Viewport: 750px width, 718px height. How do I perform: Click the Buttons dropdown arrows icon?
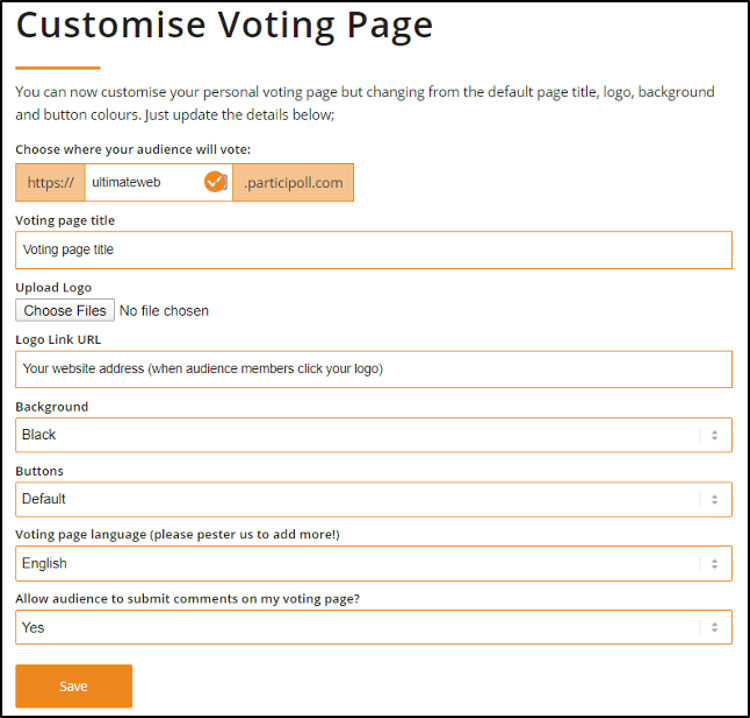[714, 500]
